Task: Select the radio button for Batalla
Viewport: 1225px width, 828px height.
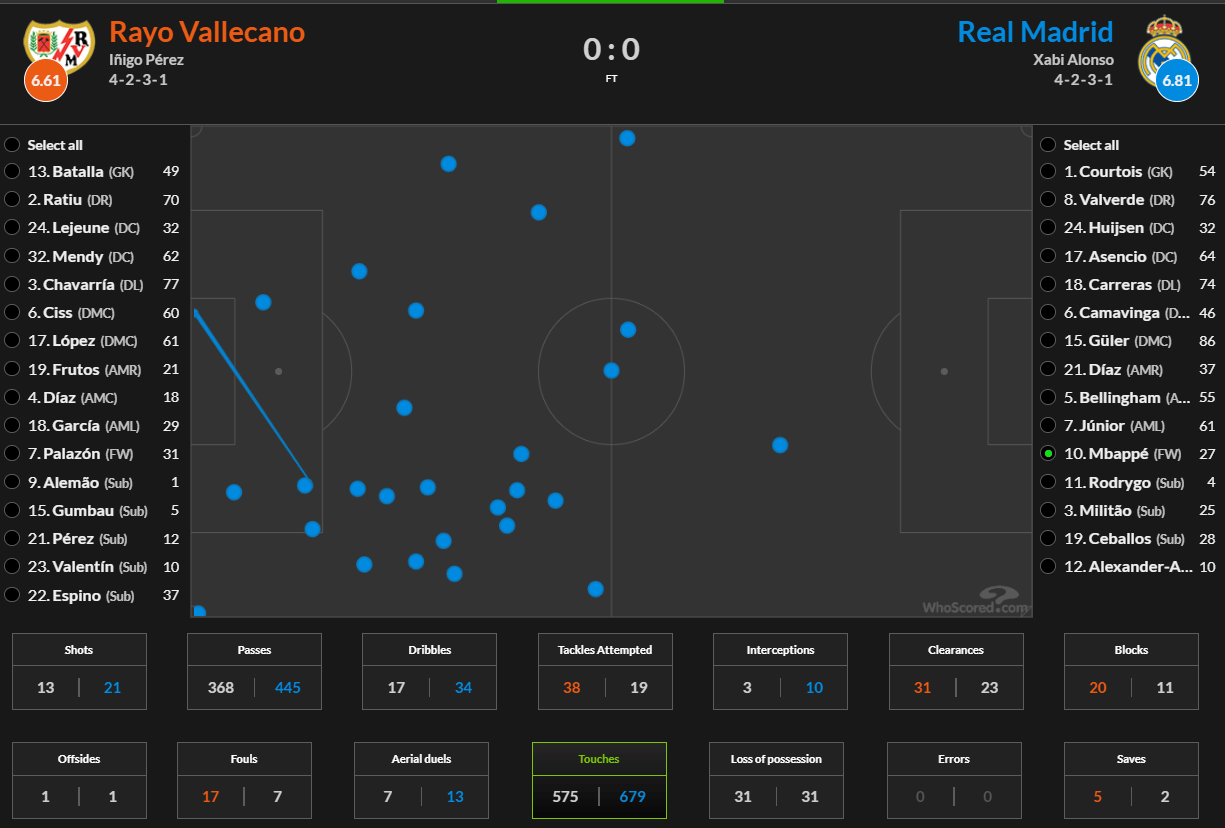Action: [12, 172]
